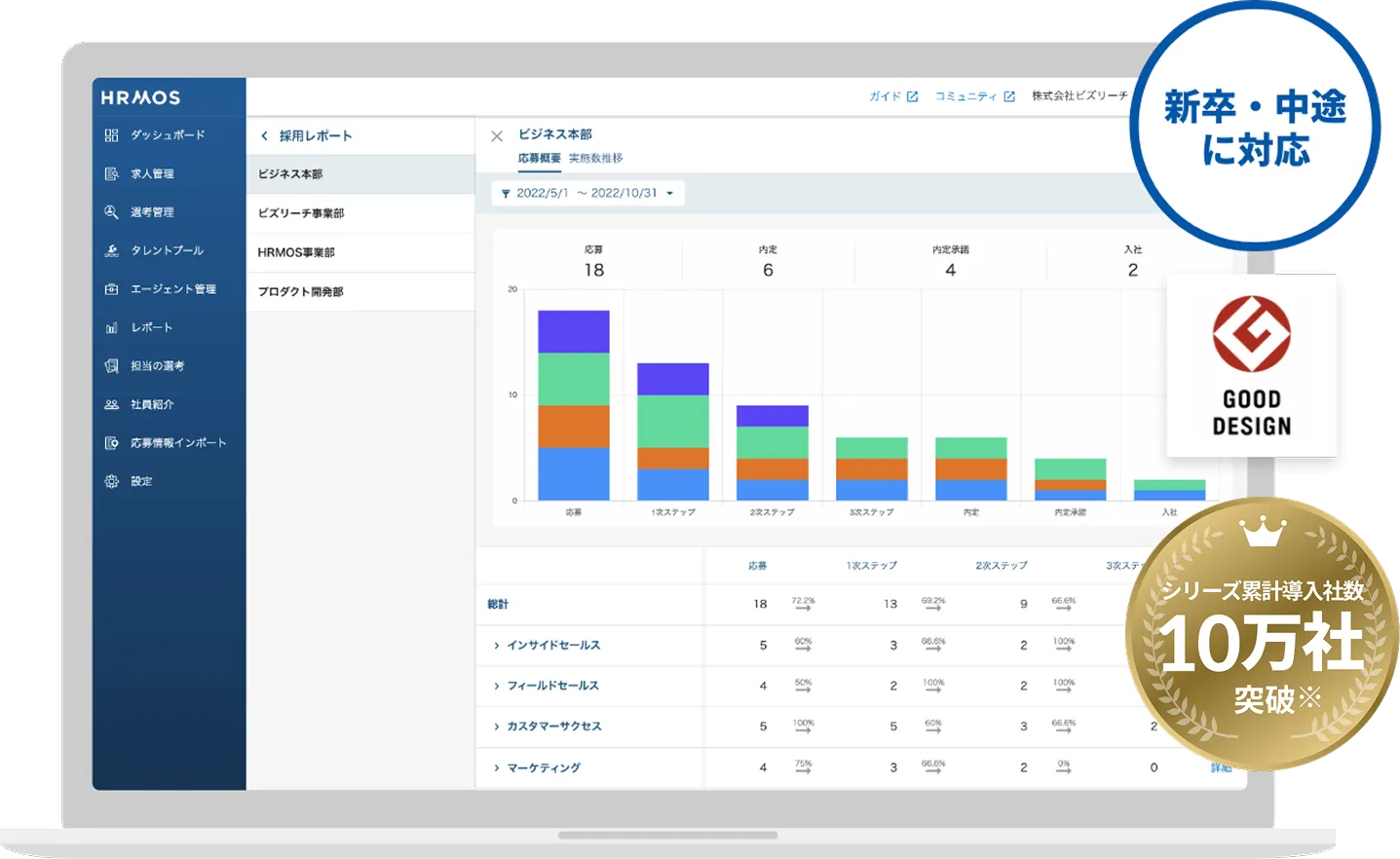Image resolution: width=1400 pixels, height=859 pixels.
Task: Close the ビジネス本部 report panel
Action: pos(497,136)
